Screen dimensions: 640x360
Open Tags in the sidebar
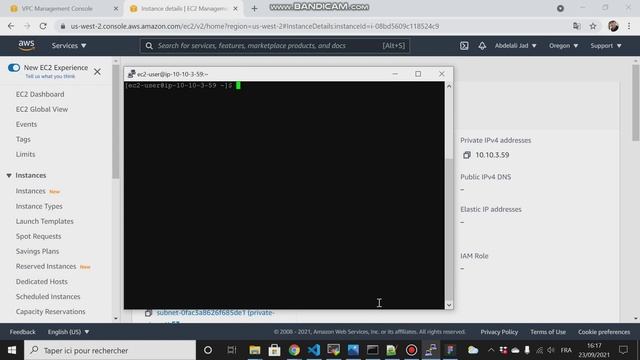click(23, 140)
